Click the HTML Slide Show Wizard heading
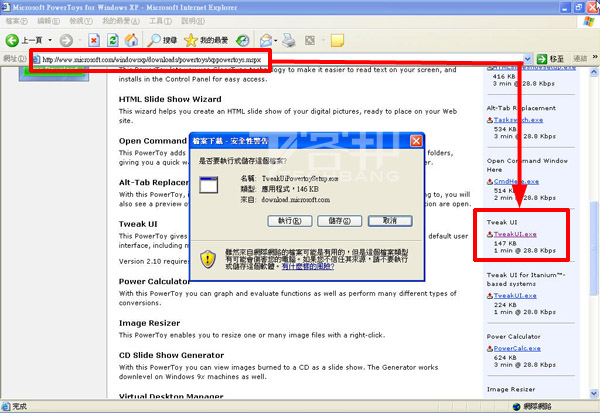The height and width of the screenshot is (413, 600). 170,99
